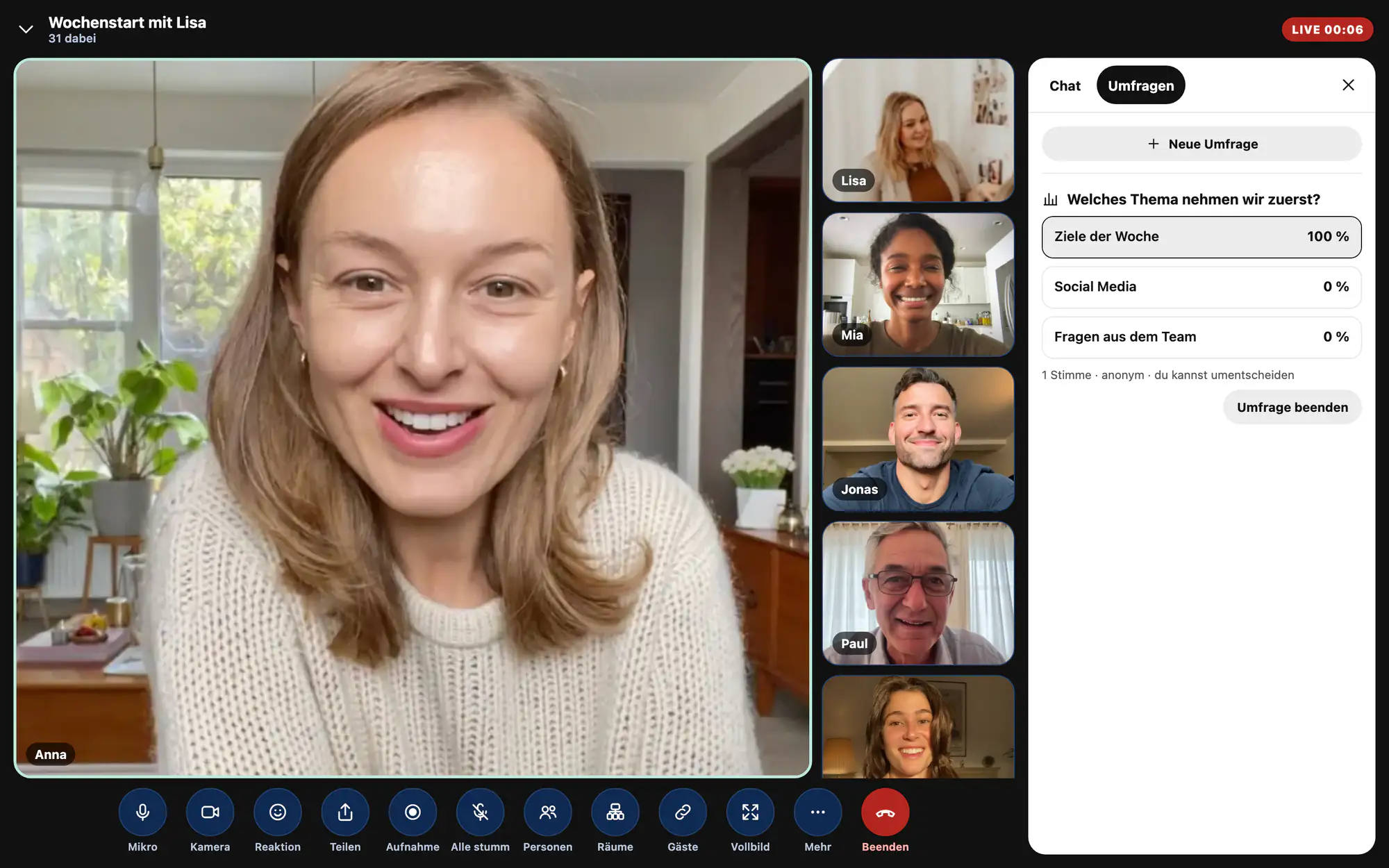Click Anna's main video tile
Viewport: 1389px width, 868px height.
[413, 417]
